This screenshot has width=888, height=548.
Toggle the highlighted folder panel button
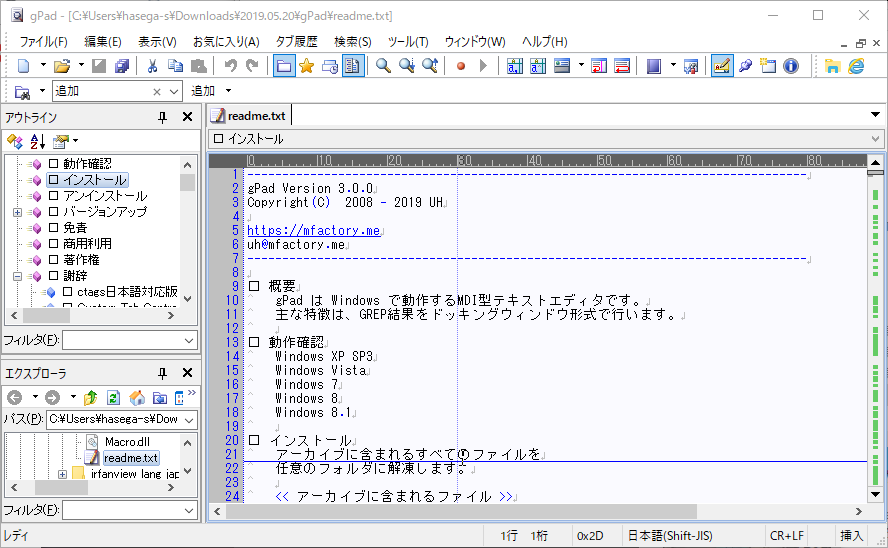point(284,66)
